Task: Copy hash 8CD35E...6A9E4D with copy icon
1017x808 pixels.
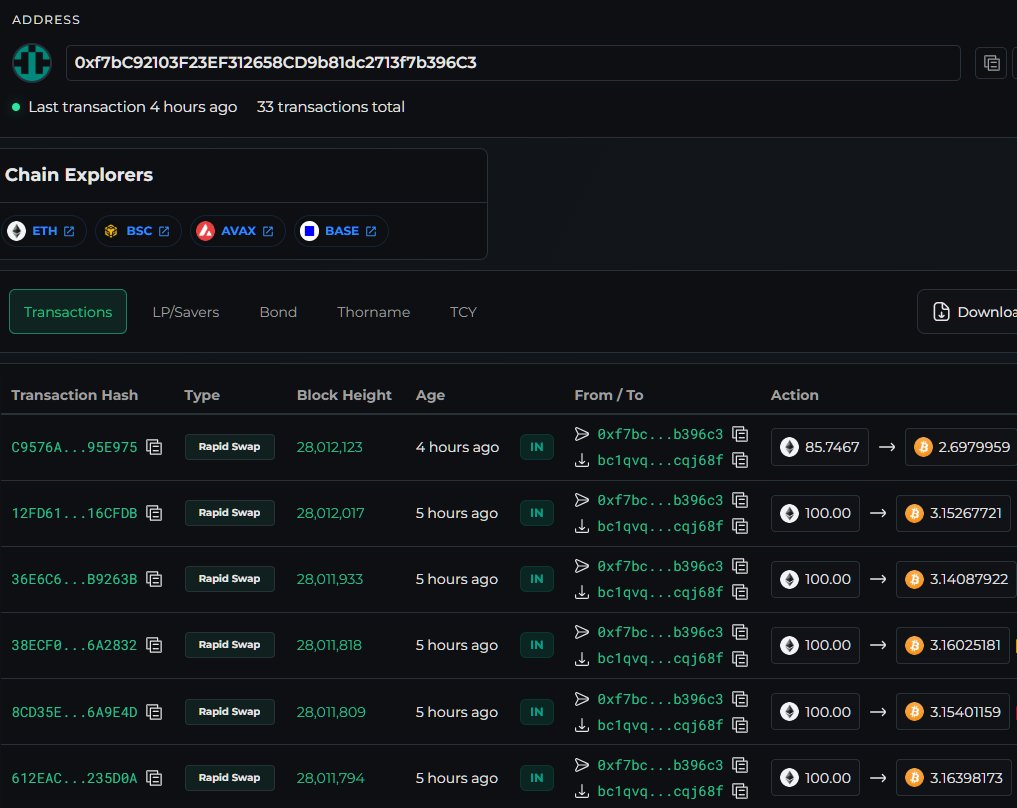Action: (x=154, y=712)
